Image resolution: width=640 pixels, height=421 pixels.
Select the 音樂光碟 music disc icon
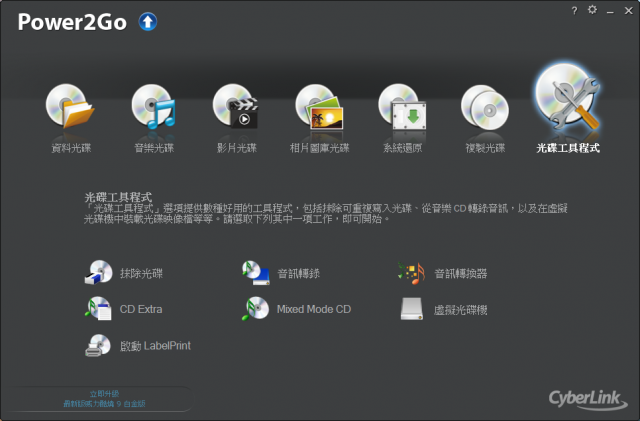[x=153, y=106]
